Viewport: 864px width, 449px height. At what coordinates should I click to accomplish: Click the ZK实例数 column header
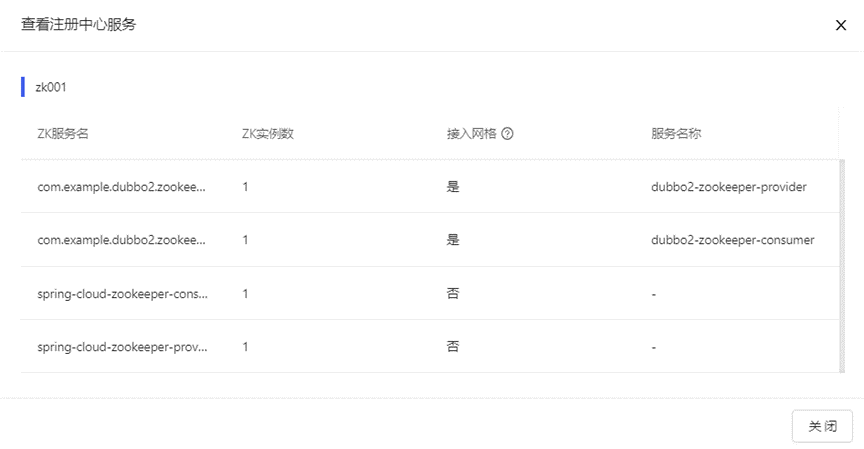[268, 134]
